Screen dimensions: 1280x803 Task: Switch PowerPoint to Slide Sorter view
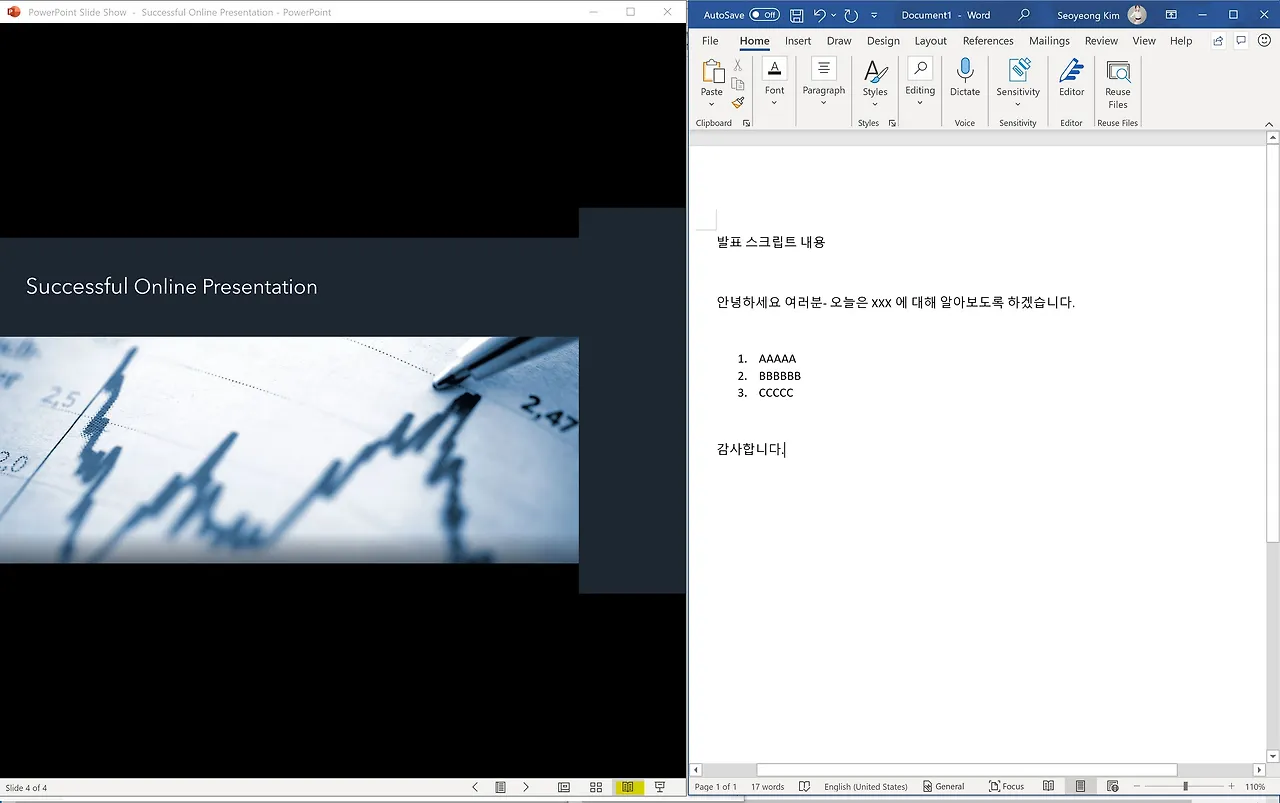click(x=596, y=787)
